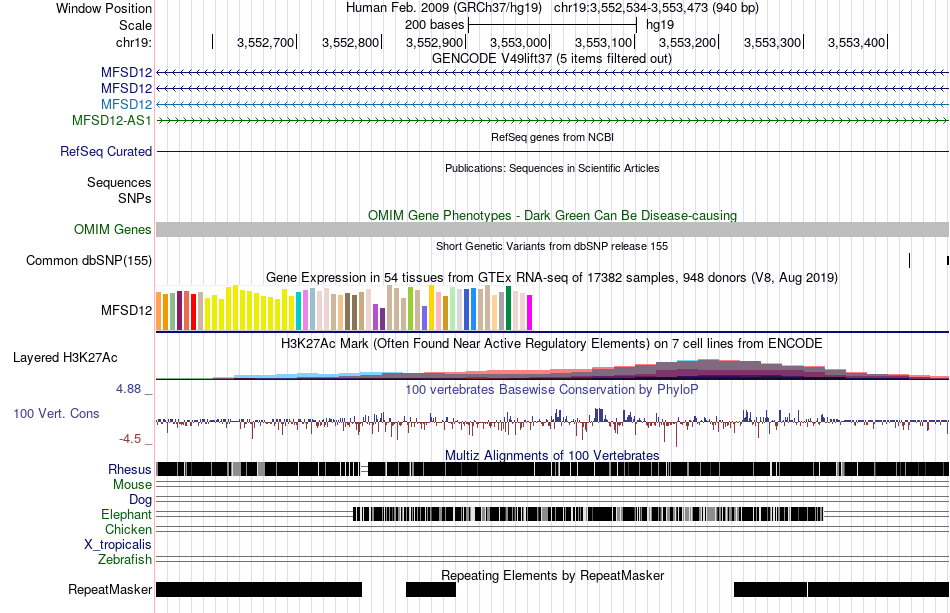Open the RepeatMasker track label
Viewport: 950px width, 613px height.
pos(110,589)
